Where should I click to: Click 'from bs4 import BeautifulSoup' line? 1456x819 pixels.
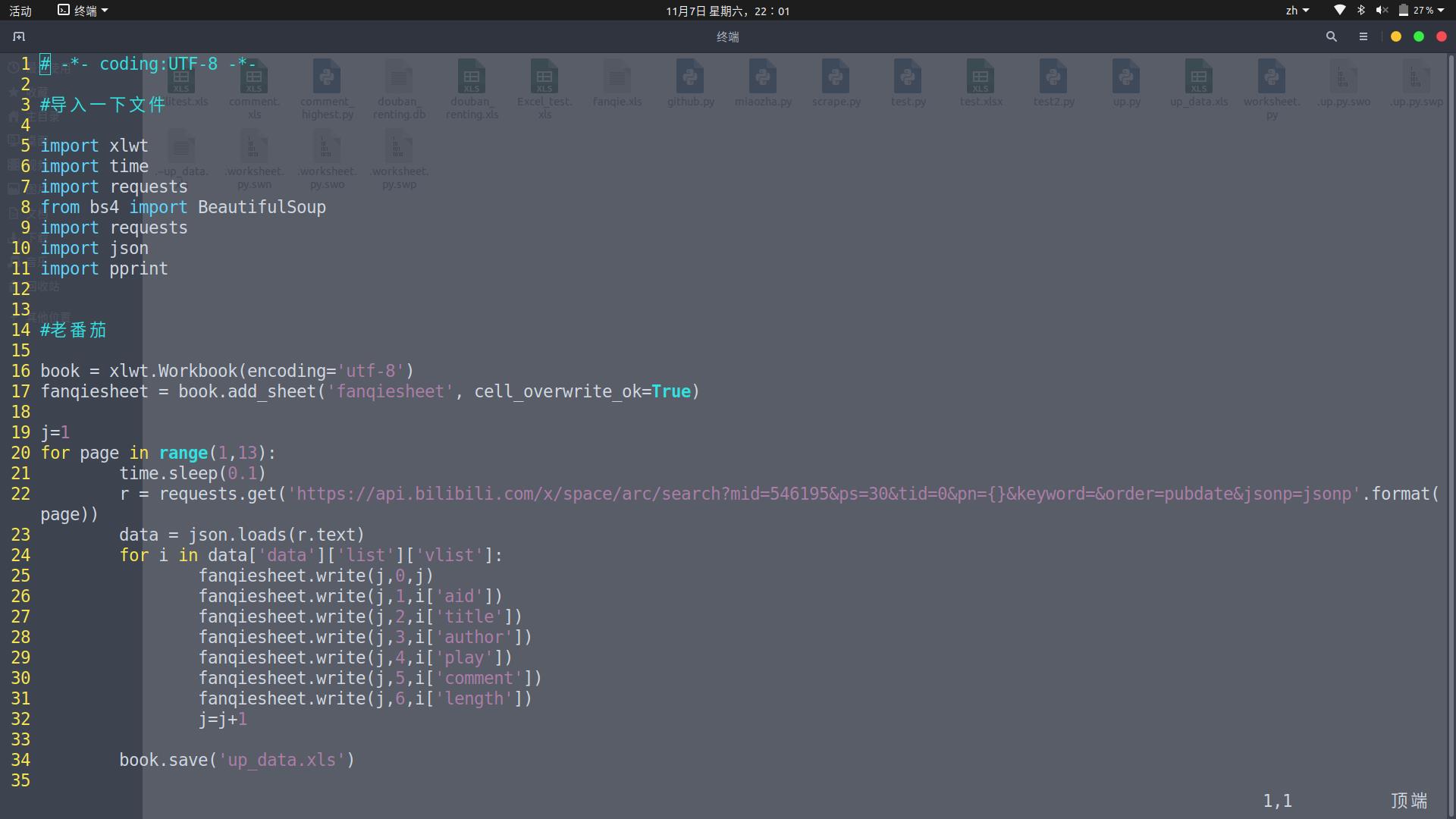coord(183,207)
